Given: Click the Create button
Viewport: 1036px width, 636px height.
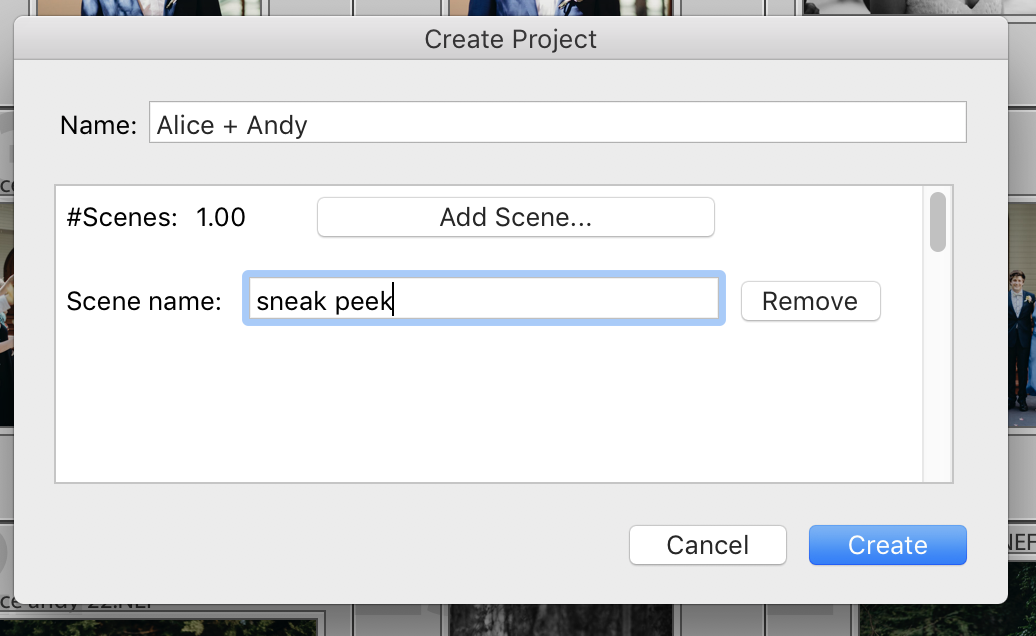Looking at the screenshot, I should pos(887,545).
